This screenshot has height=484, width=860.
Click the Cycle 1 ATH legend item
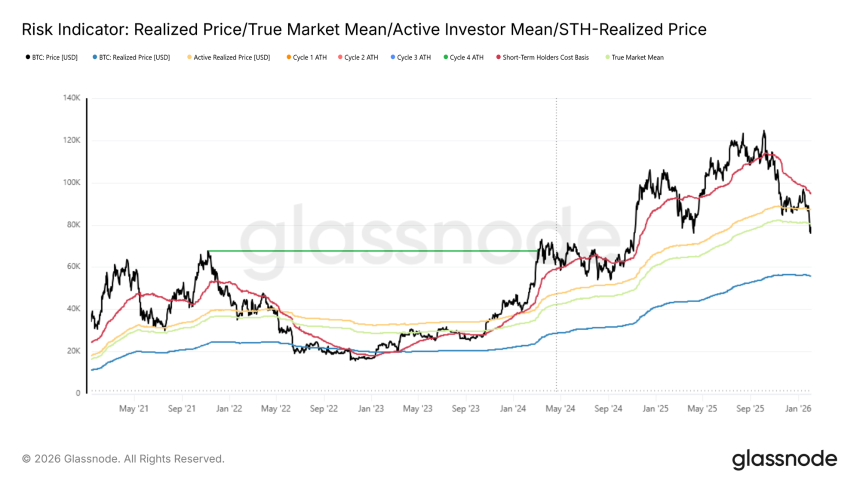[x=306, y=57]
